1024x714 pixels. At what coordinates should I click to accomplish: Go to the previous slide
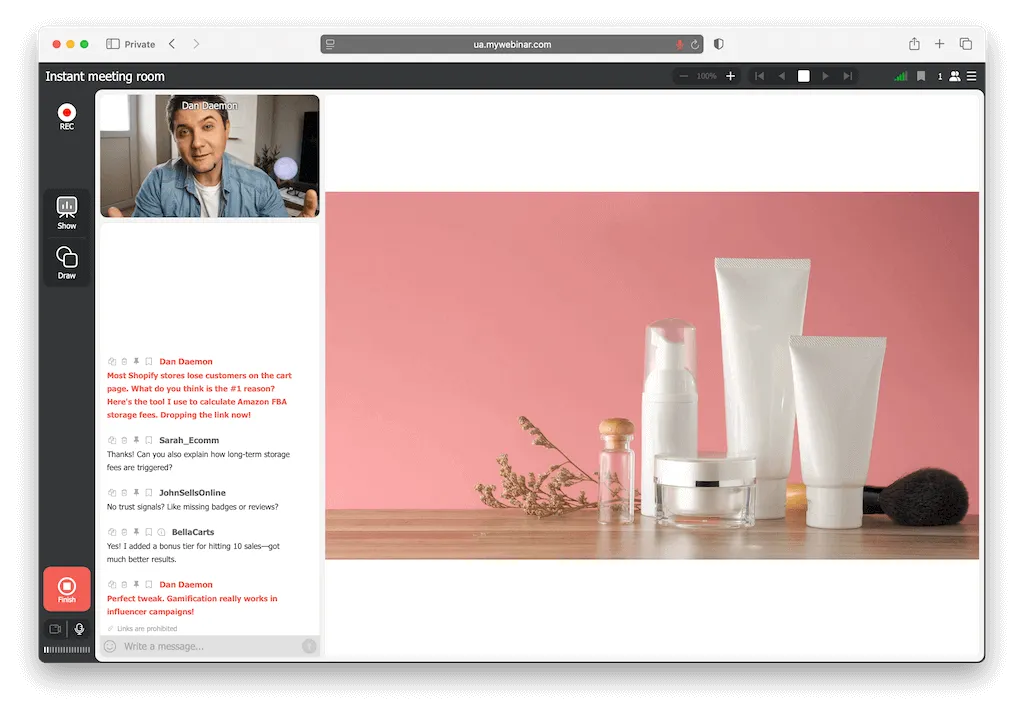[781, 76]
